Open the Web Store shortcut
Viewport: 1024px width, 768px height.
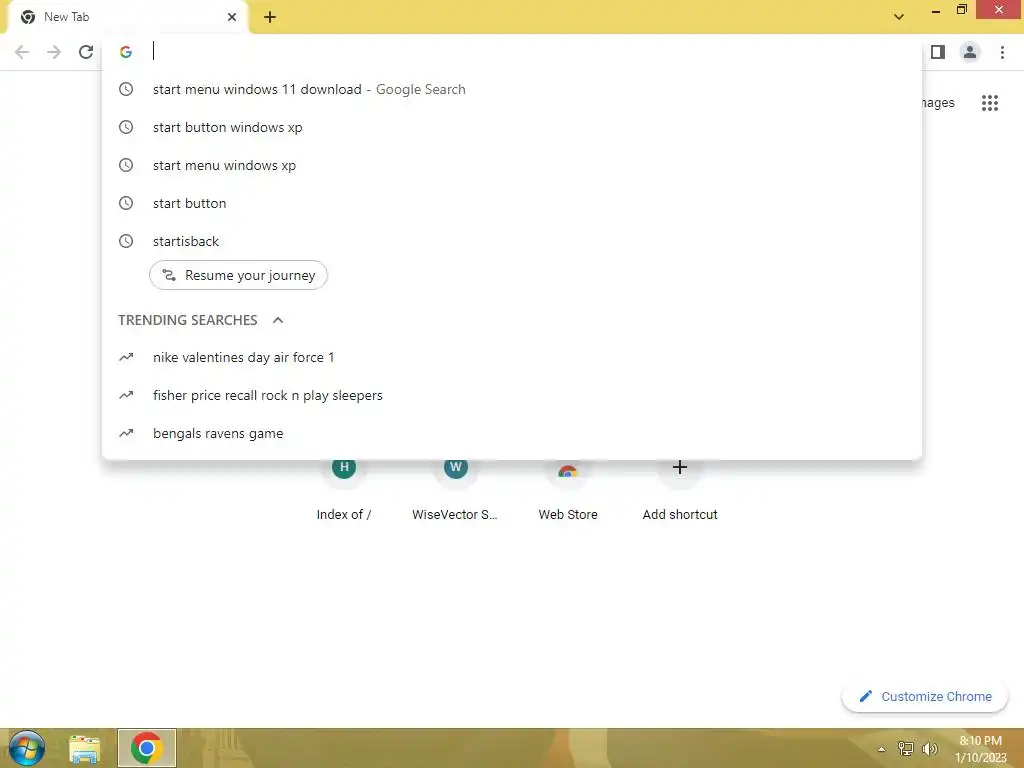tap(568, 490)
